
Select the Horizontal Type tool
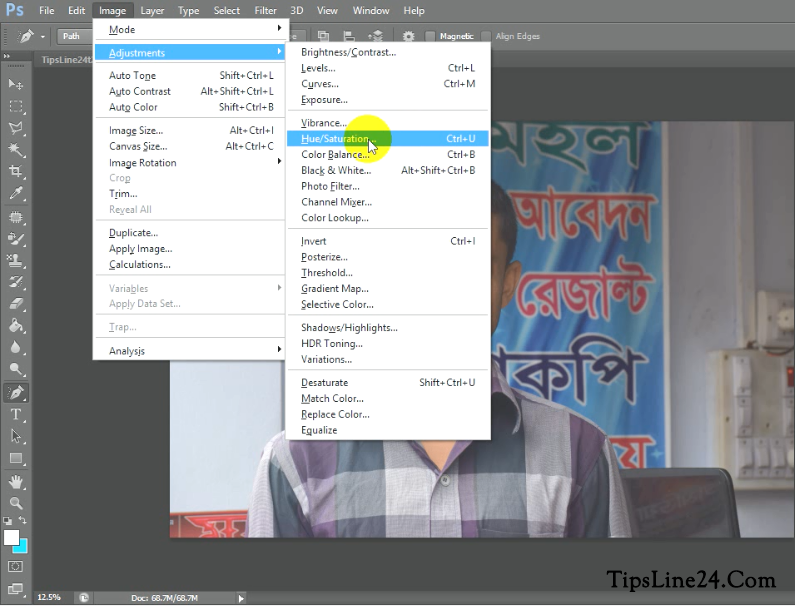click(x=16, y=414)
